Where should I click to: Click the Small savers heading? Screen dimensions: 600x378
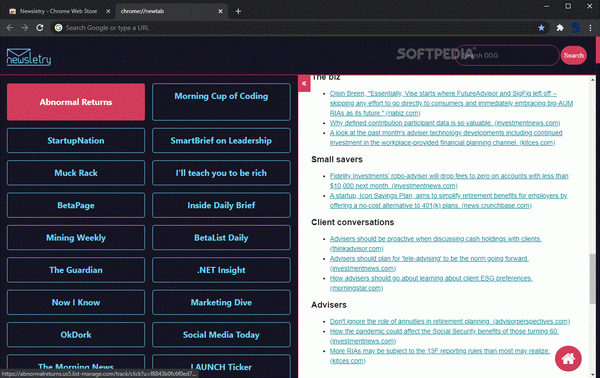point(337,160)
